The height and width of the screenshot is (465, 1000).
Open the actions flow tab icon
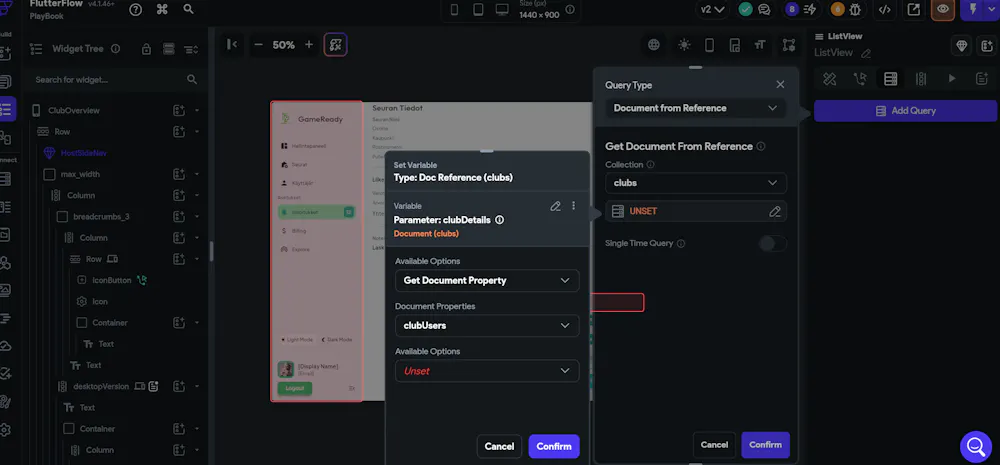click(x=860, y=78)
